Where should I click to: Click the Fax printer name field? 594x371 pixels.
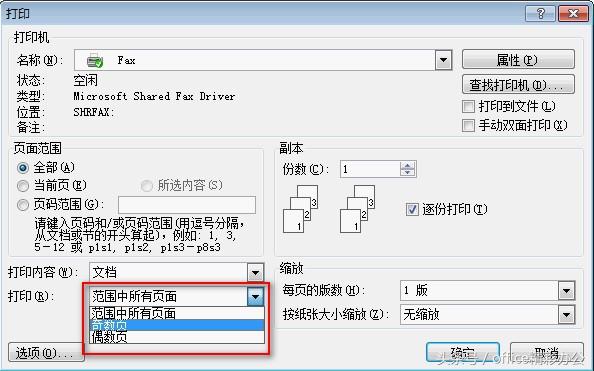pyautogui.click(x=263, y=60)
